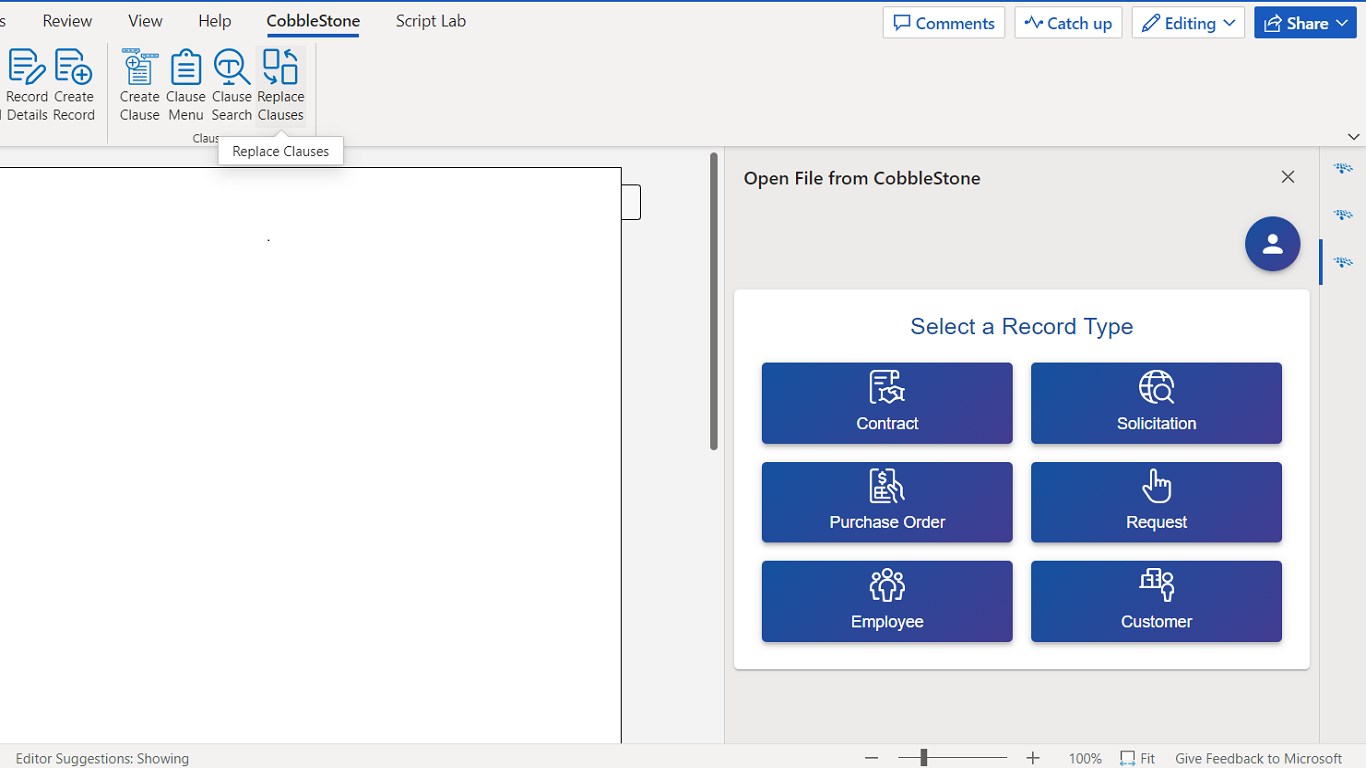This screenshot has width=1366, height=768.
Task: Click the zoom out minus button
Action: [871, 758]
